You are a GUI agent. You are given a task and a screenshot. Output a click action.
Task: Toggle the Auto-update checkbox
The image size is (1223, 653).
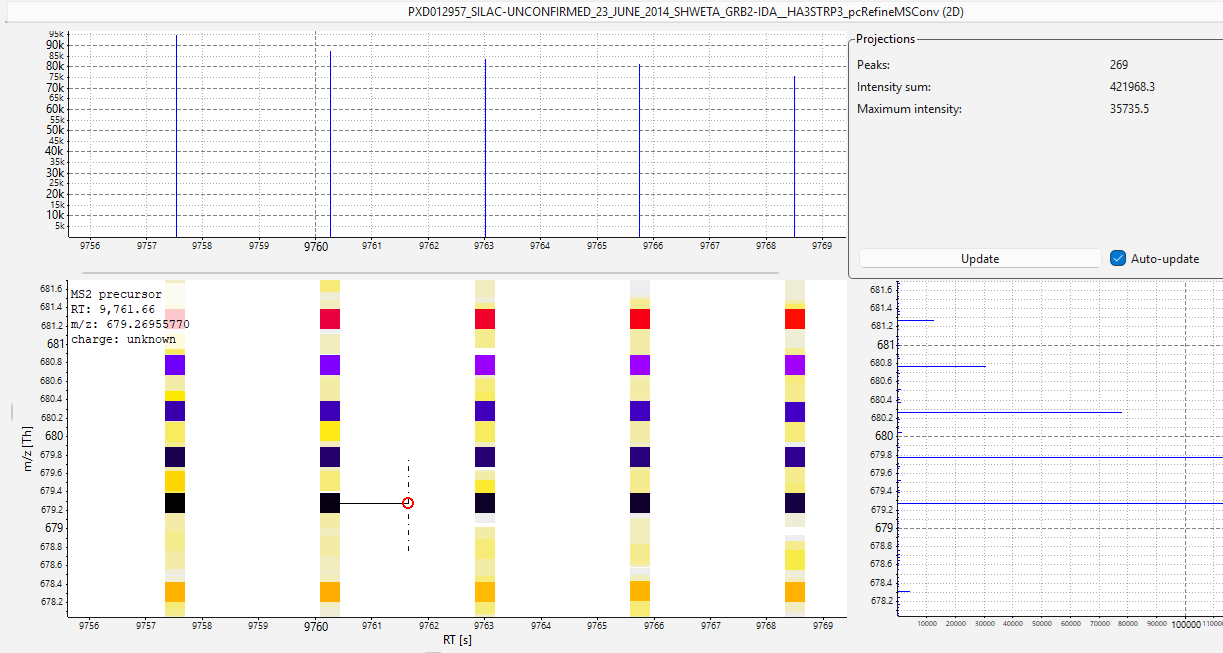(x=1119, y=258)
